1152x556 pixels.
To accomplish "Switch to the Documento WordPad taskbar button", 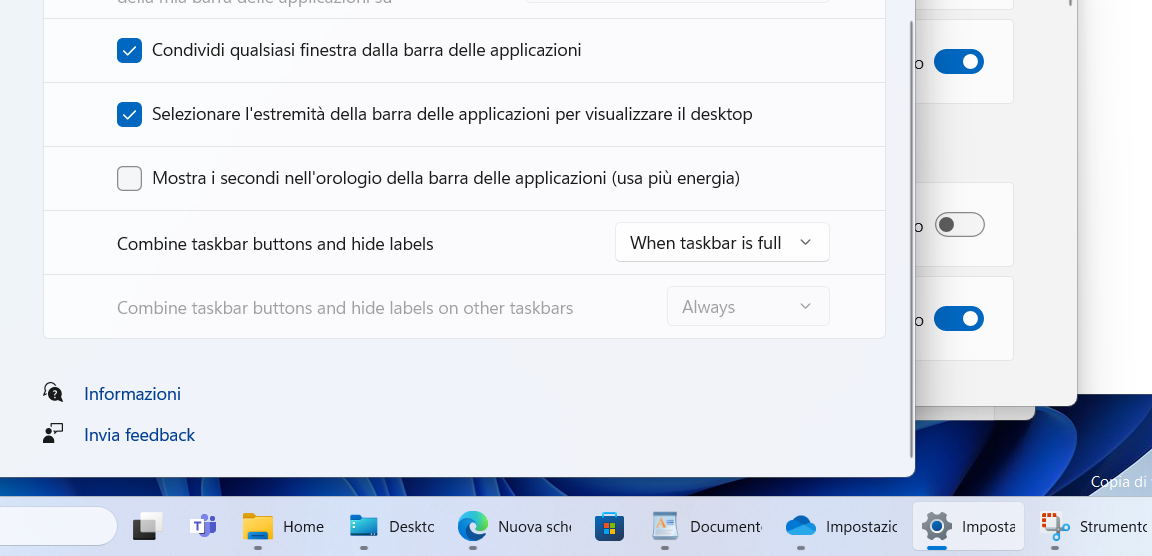I will 706,527.
